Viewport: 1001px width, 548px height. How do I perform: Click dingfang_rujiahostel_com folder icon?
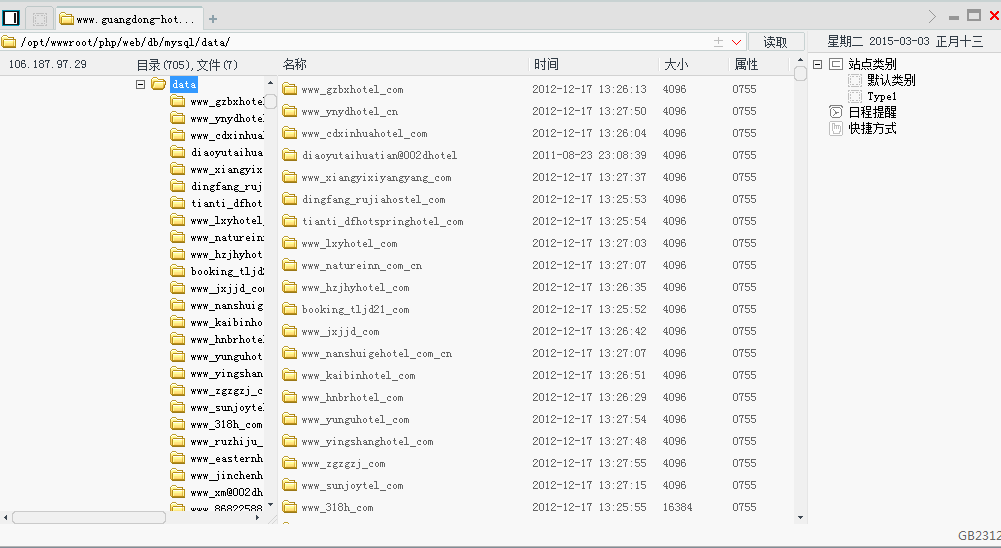point(290,199)
